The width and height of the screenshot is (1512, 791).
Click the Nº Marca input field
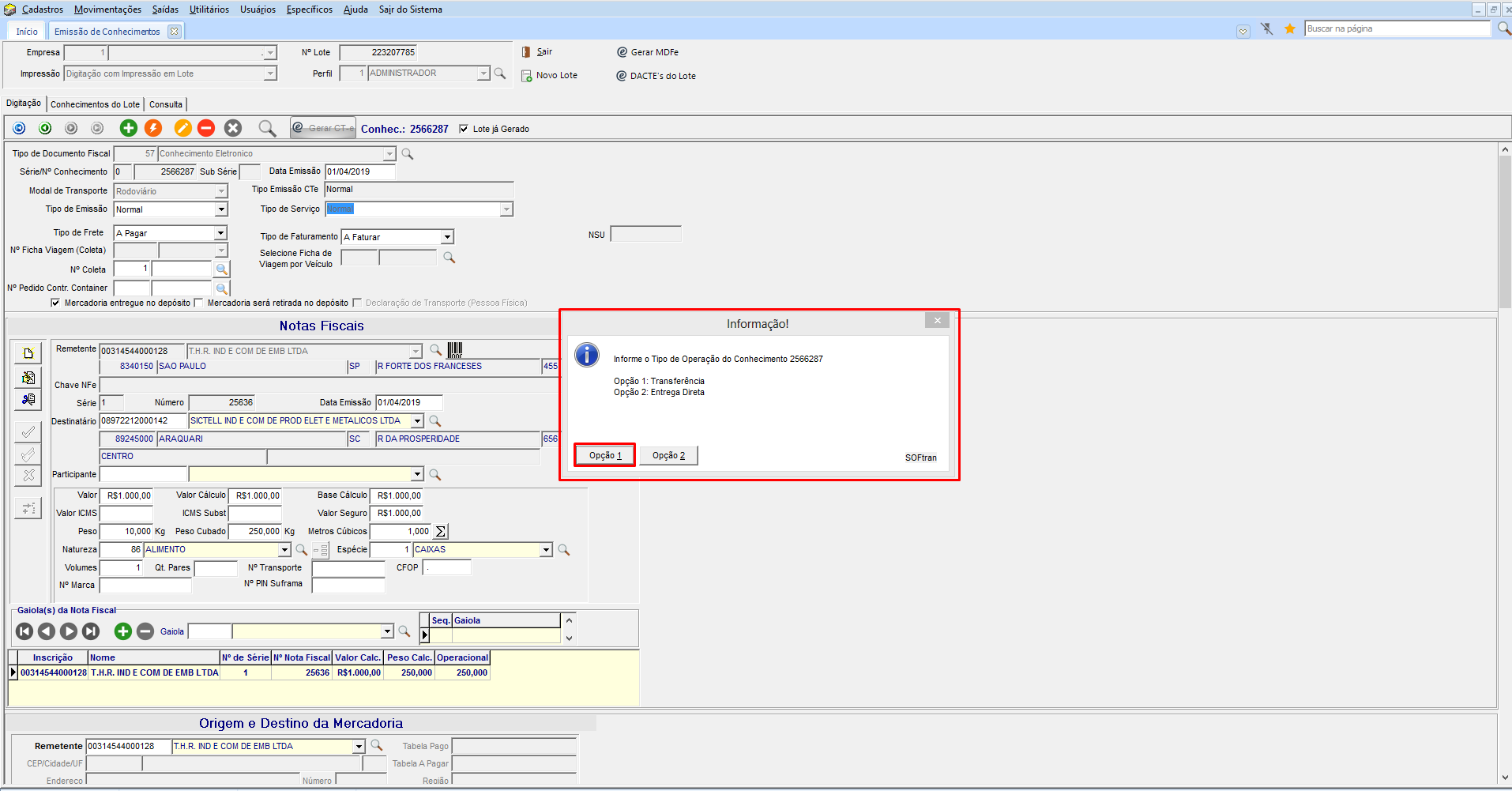point(145,586)
